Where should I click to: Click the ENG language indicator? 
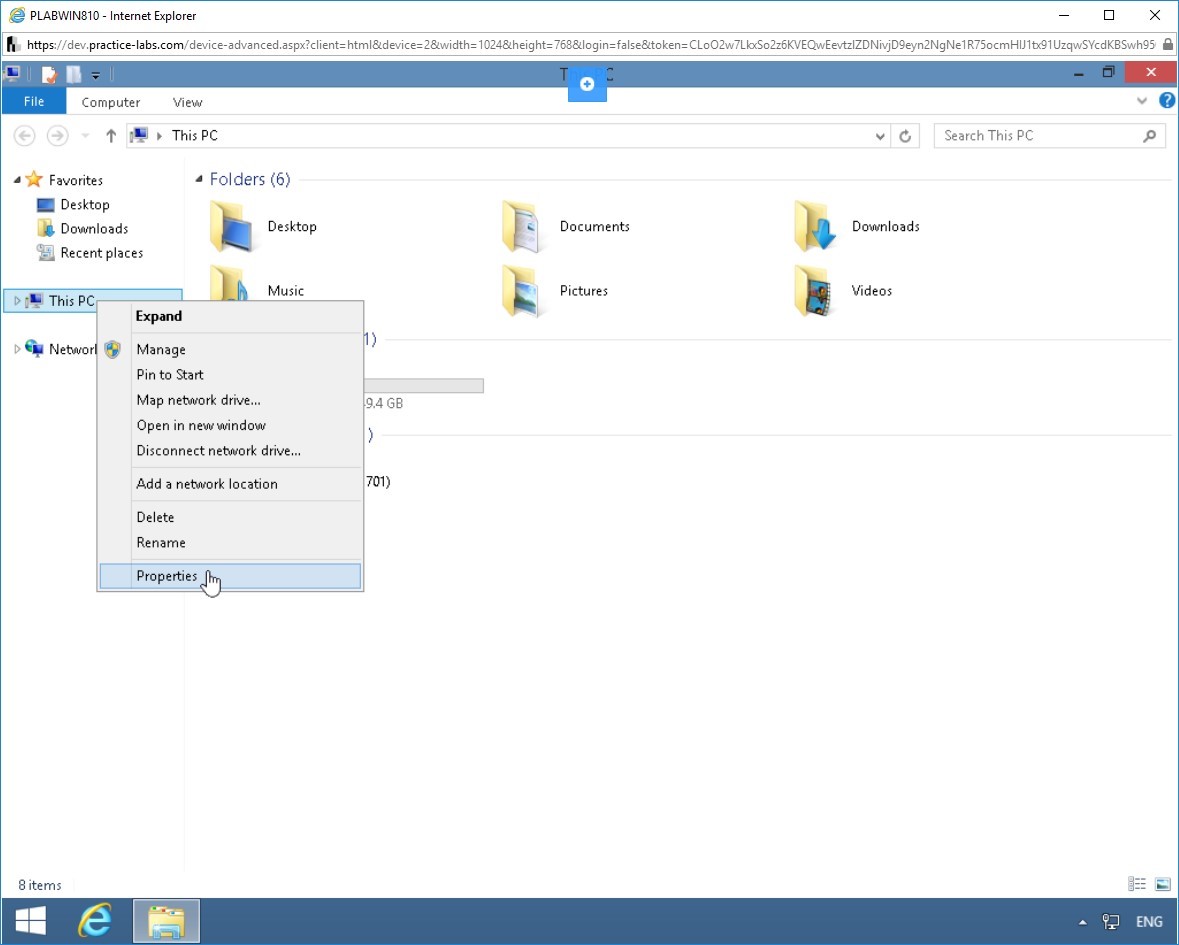pyautogui.click(x=1149, y=922)
